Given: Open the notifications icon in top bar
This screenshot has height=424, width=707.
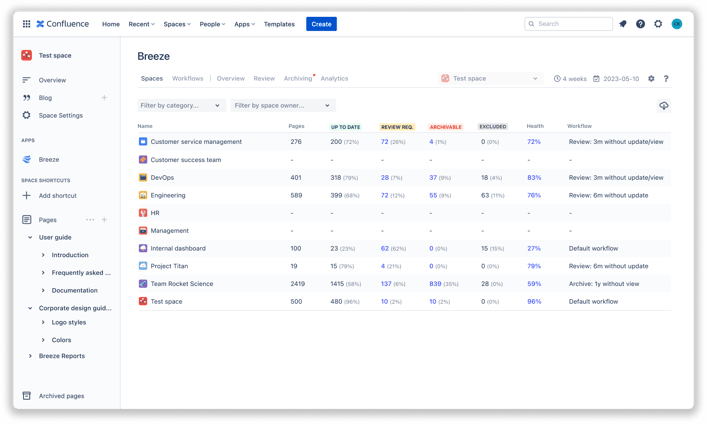Looking at the screenshot, I should click(623, 24).
